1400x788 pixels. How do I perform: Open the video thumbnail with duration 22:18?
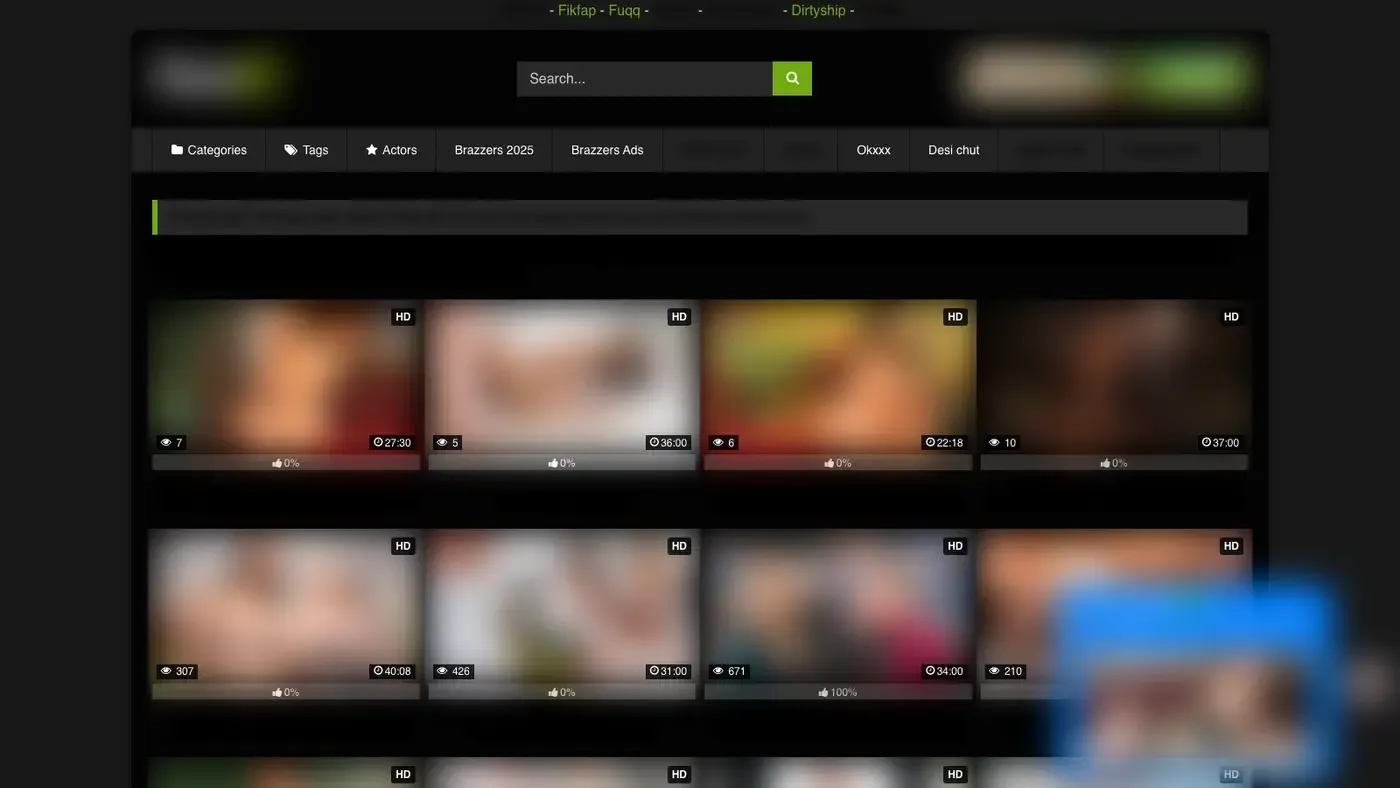(838, 377)
